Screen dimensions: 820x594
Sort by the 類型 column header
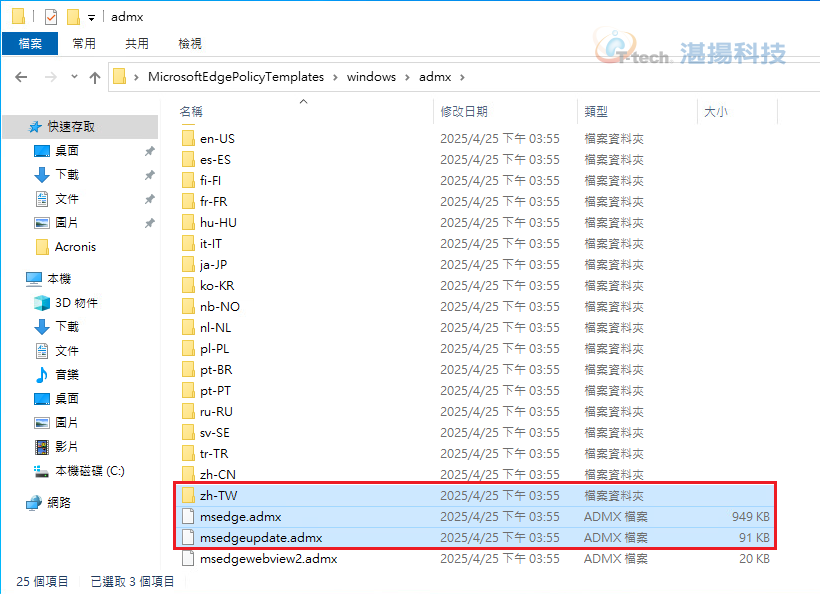tap(596, 111)
